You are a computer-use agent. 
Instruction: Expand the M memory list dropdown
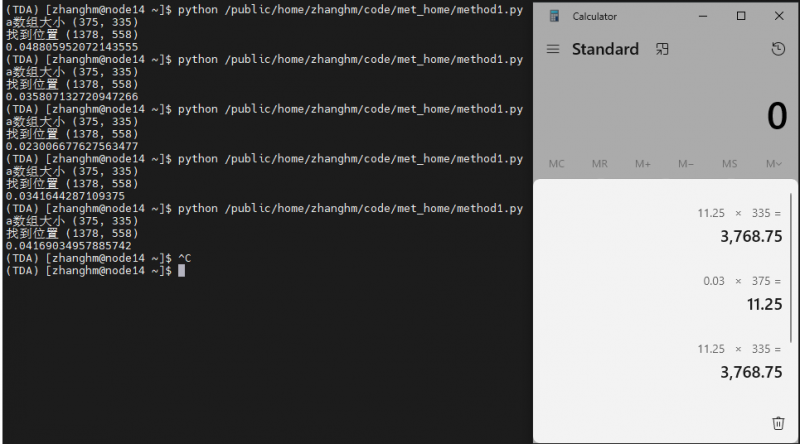pos(773,164)
